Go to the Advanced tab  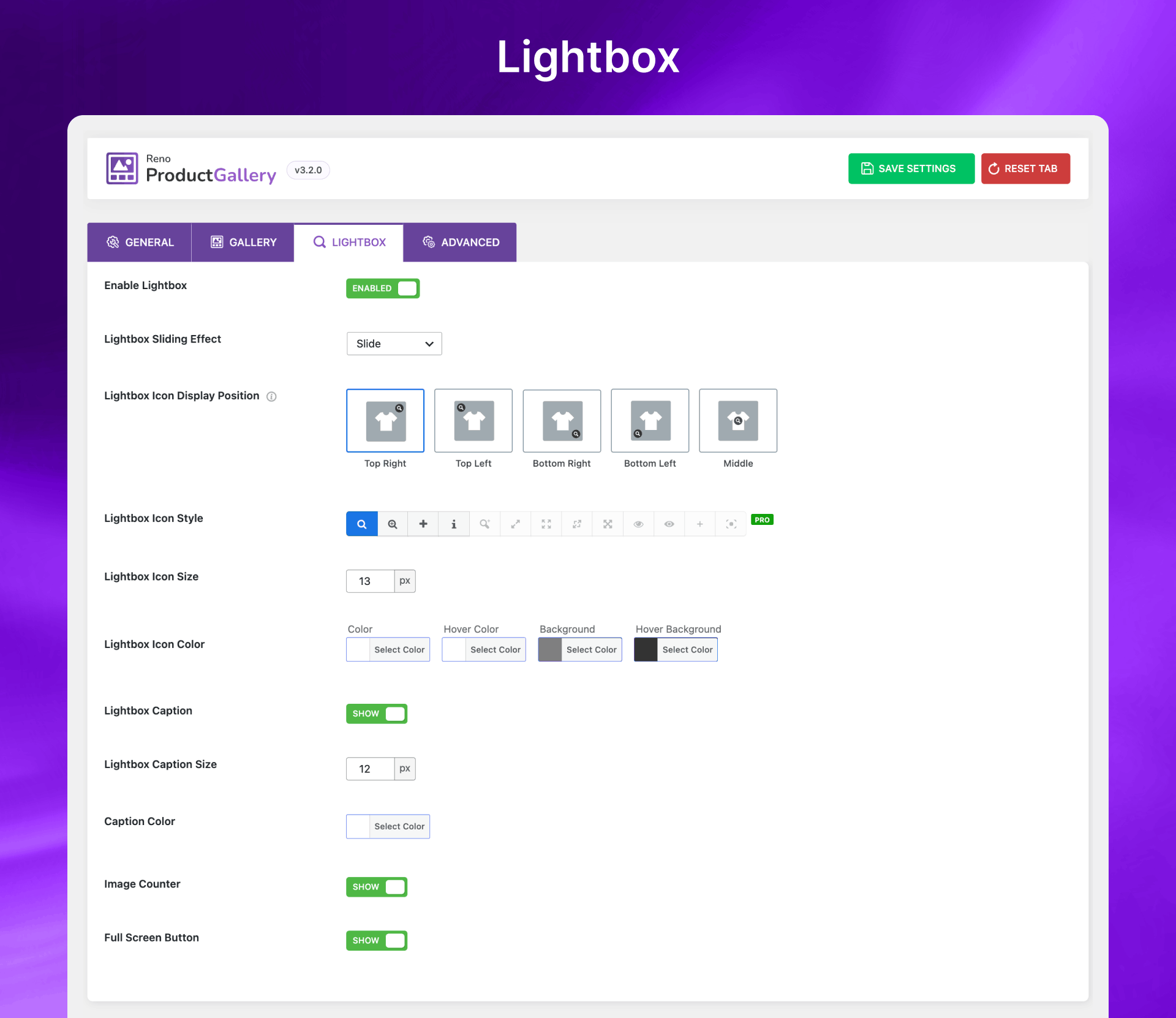(x=460, y=243)
